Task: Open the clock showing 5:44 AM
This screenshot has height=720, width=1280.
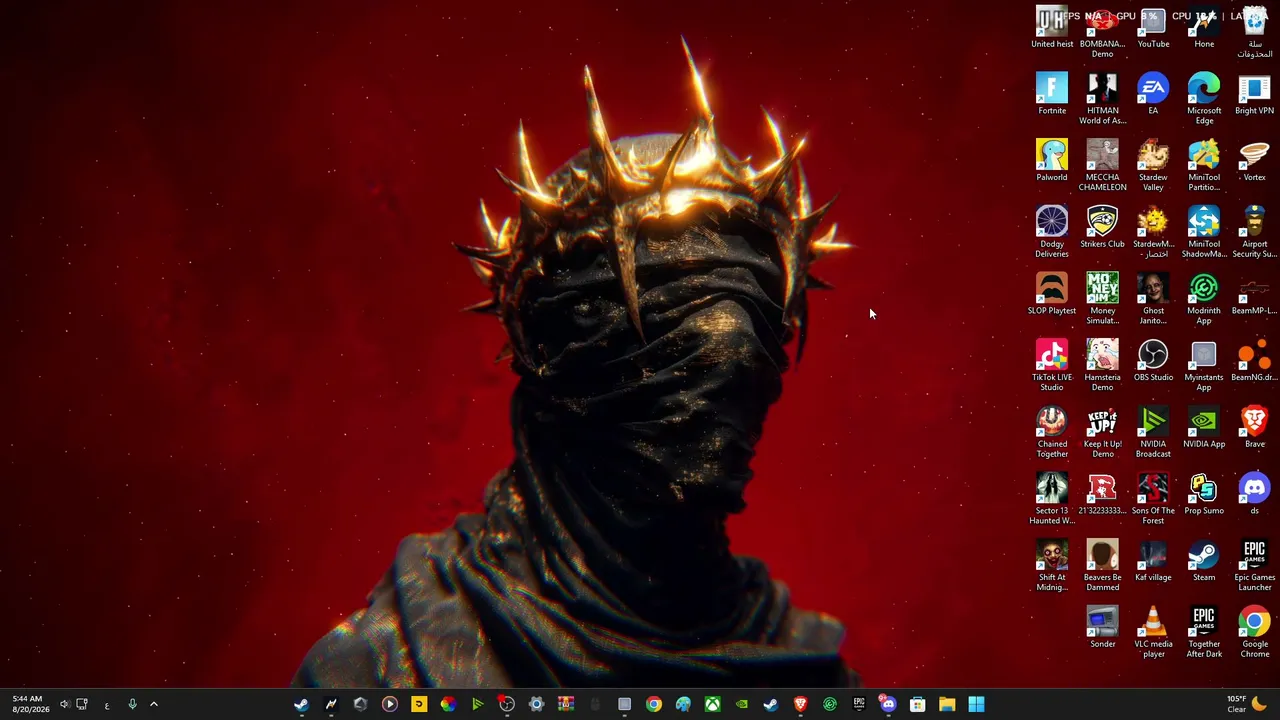Action: coord(28,704)
